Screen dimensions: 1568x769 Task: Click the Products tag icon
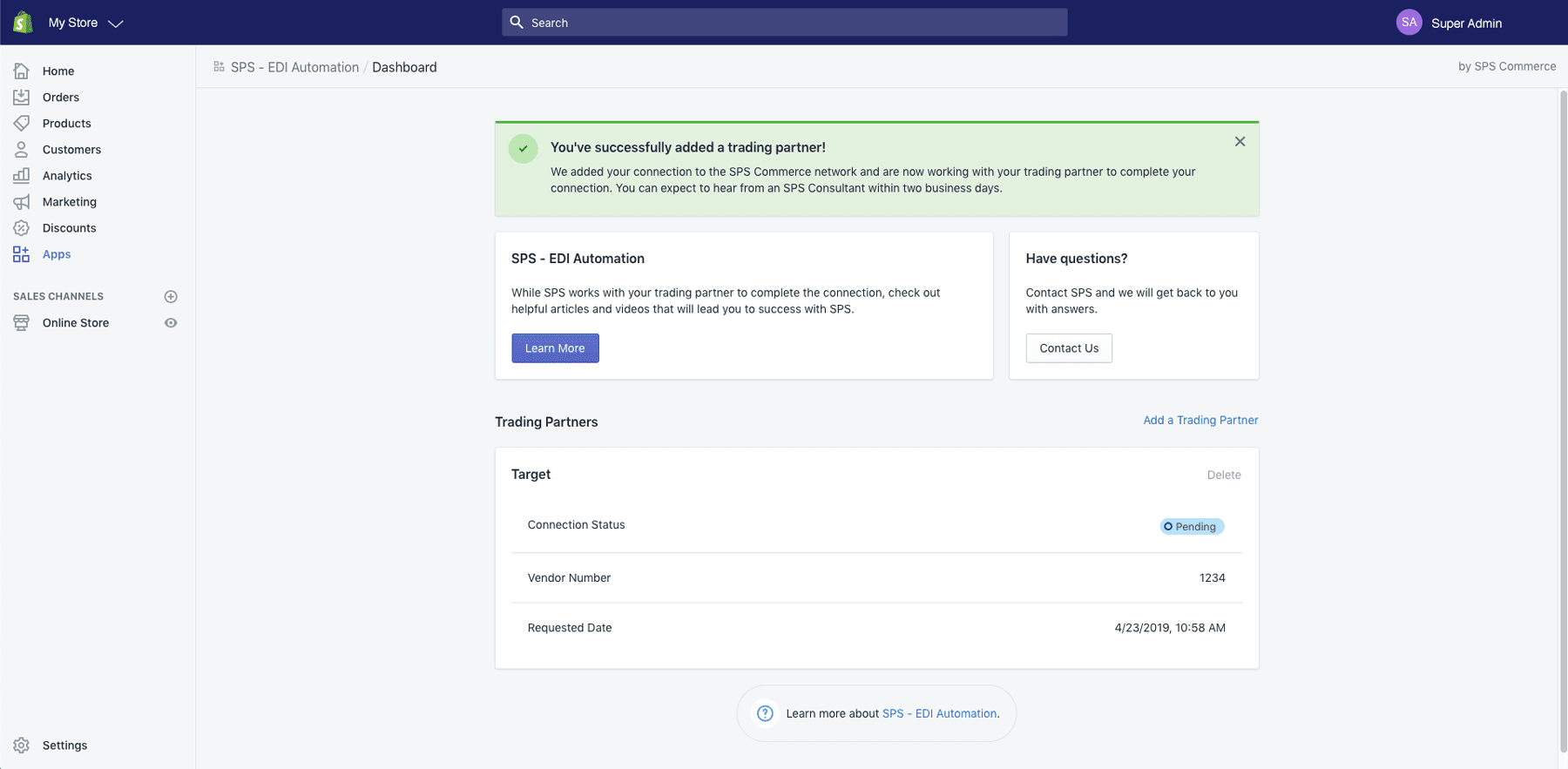[x=22, y=123]
